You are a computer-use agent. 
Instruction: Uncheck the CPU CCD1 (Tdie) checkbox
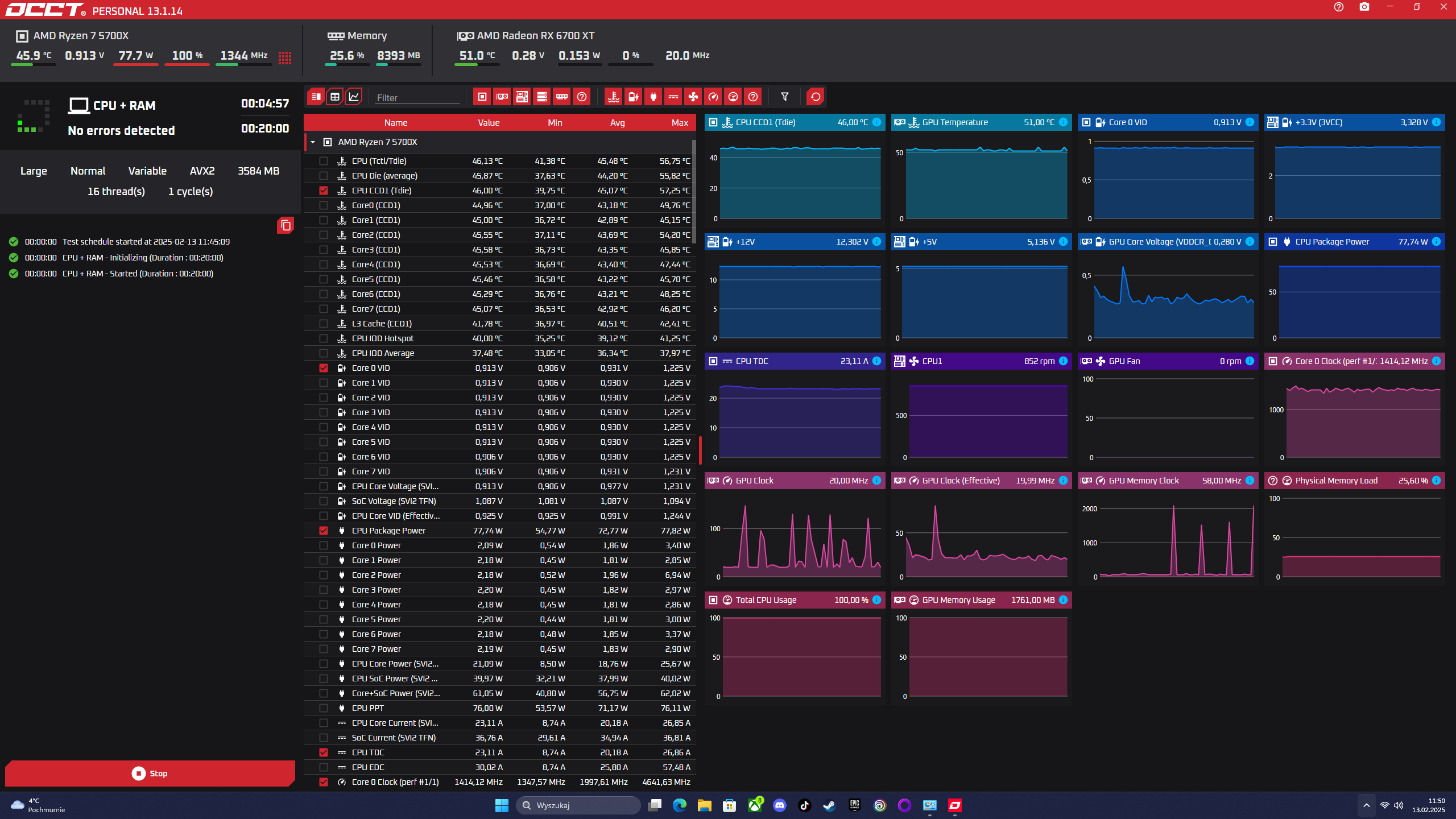point(324,191)
